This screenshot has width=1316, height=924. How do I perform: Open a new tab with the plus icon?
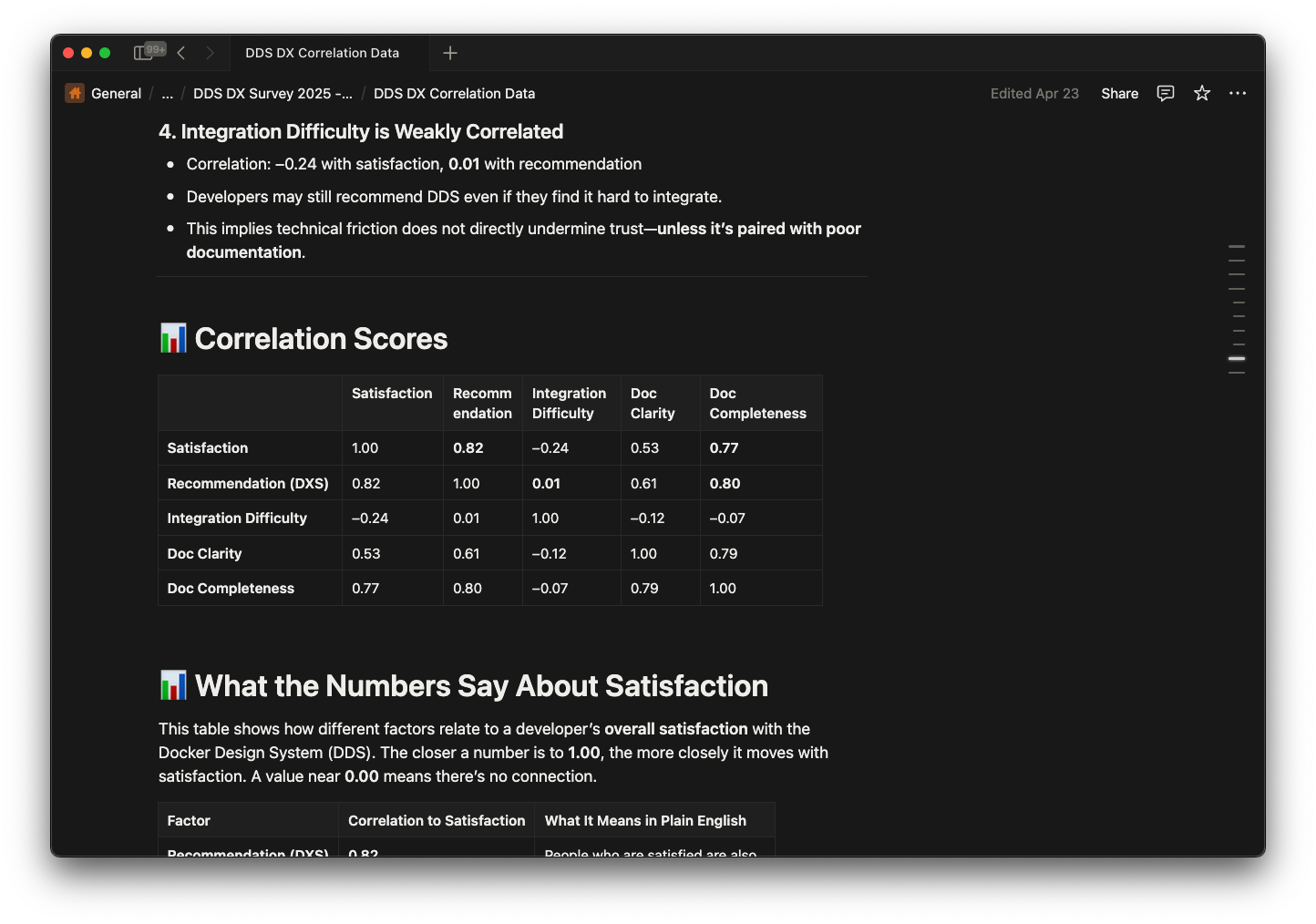point(449,53)
